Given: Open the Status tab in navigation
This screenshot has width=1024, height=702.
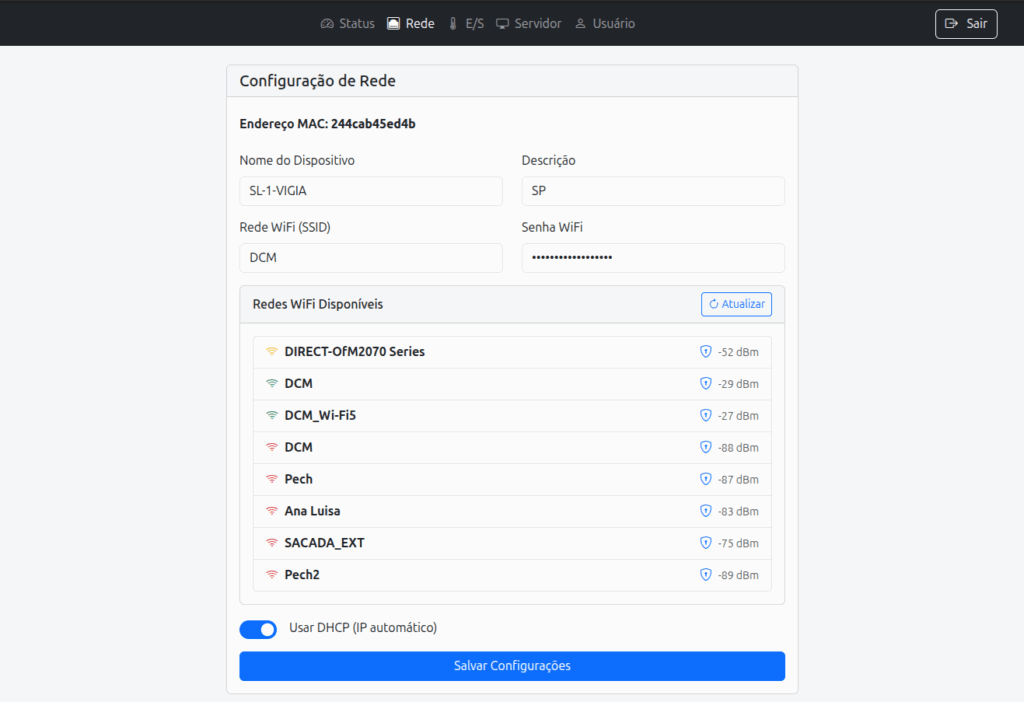Looking at the screenshot, I should point(347,23).
